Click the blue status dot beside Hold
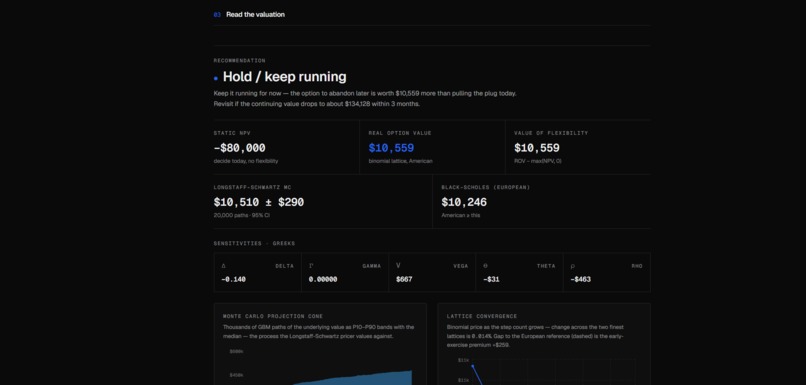The height and width of the screenshot is (385, 806). tap(216, 79)
